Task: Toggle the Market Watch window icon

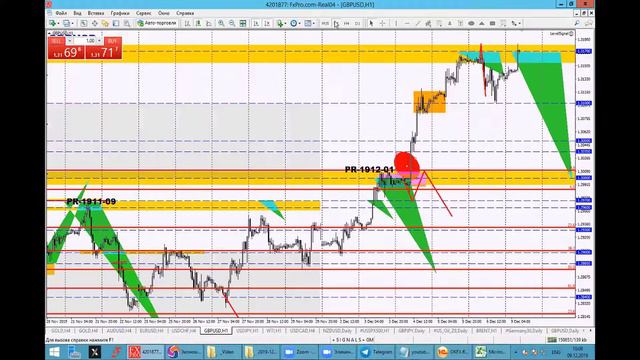Action: coord(84,23)
